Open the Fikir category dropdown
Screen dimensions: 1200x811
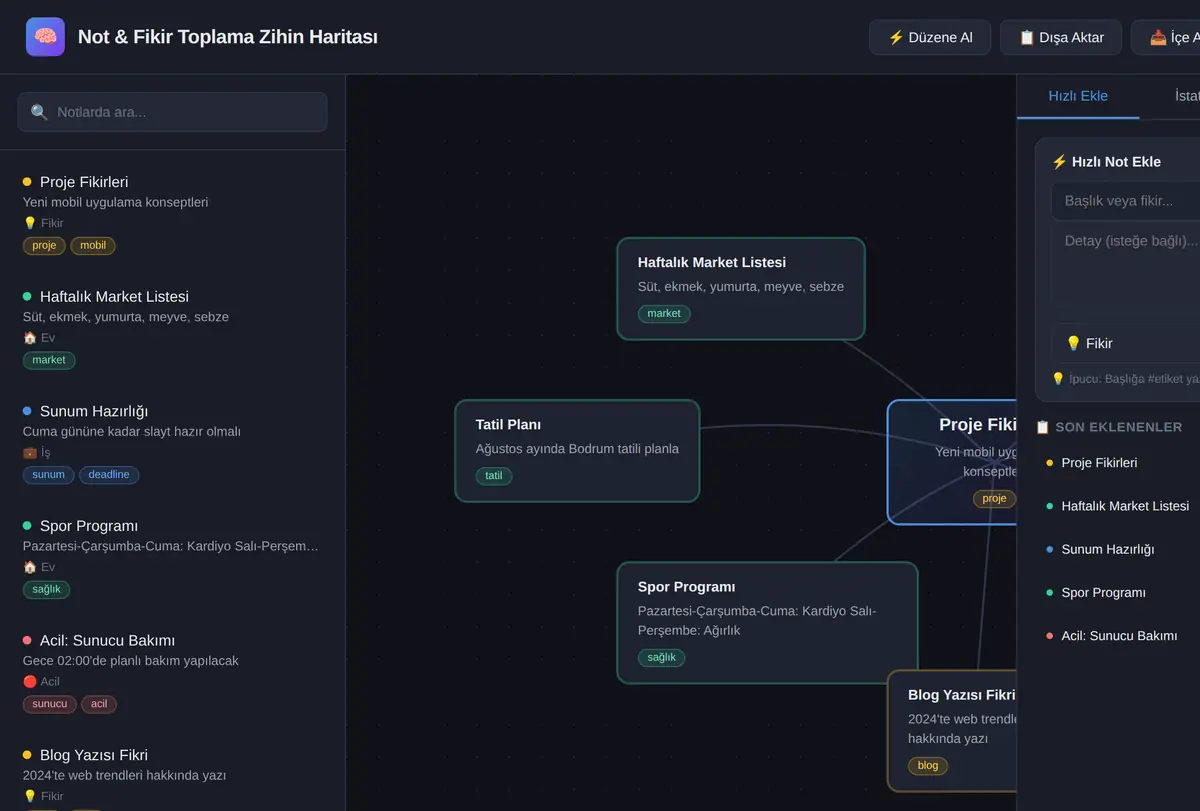1125,343
